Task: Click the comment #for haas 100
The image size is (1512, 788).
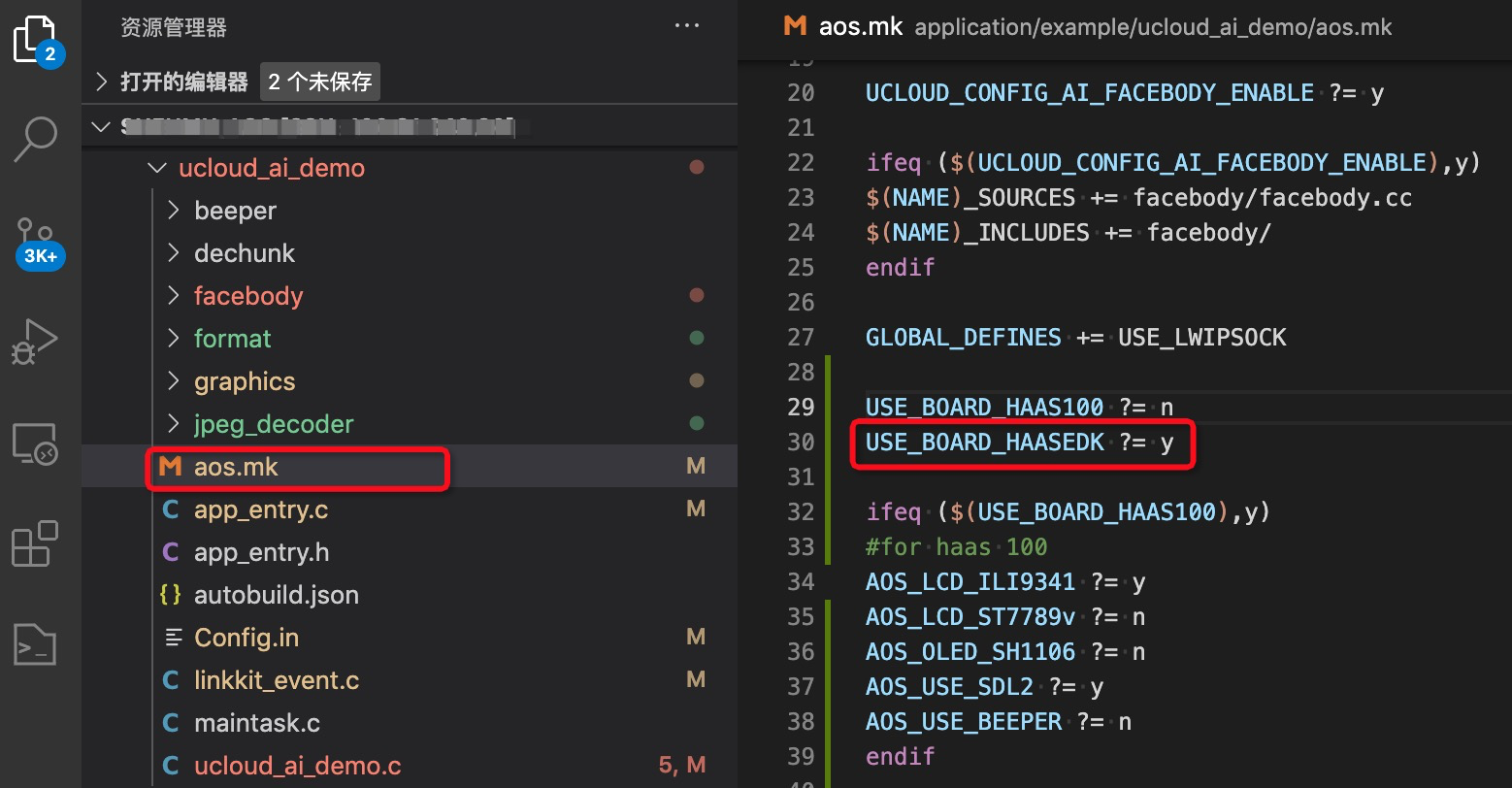Action: [957, 547]
